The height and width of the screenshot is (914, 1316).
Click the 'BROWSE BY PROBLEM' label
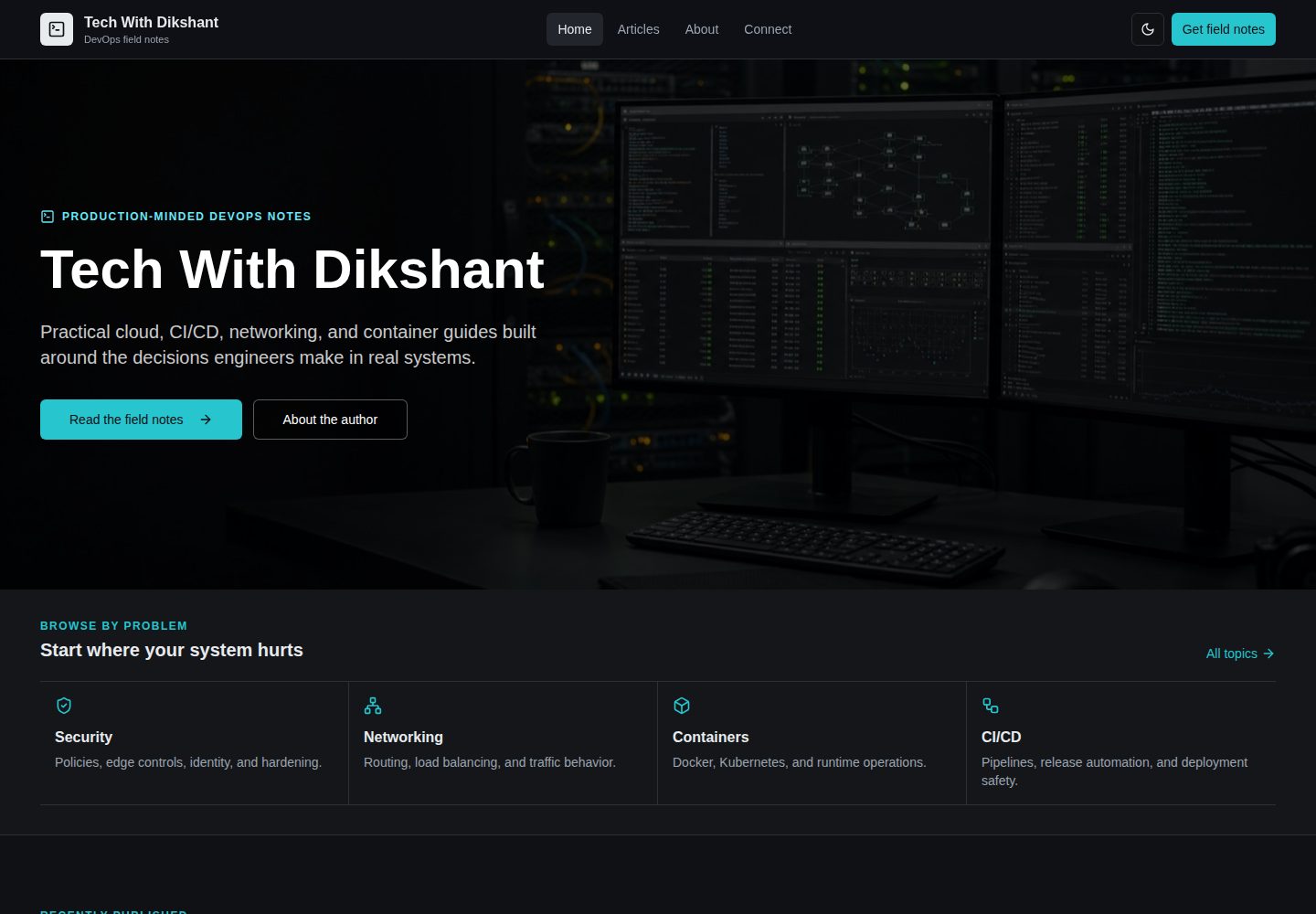click(113, 626)
